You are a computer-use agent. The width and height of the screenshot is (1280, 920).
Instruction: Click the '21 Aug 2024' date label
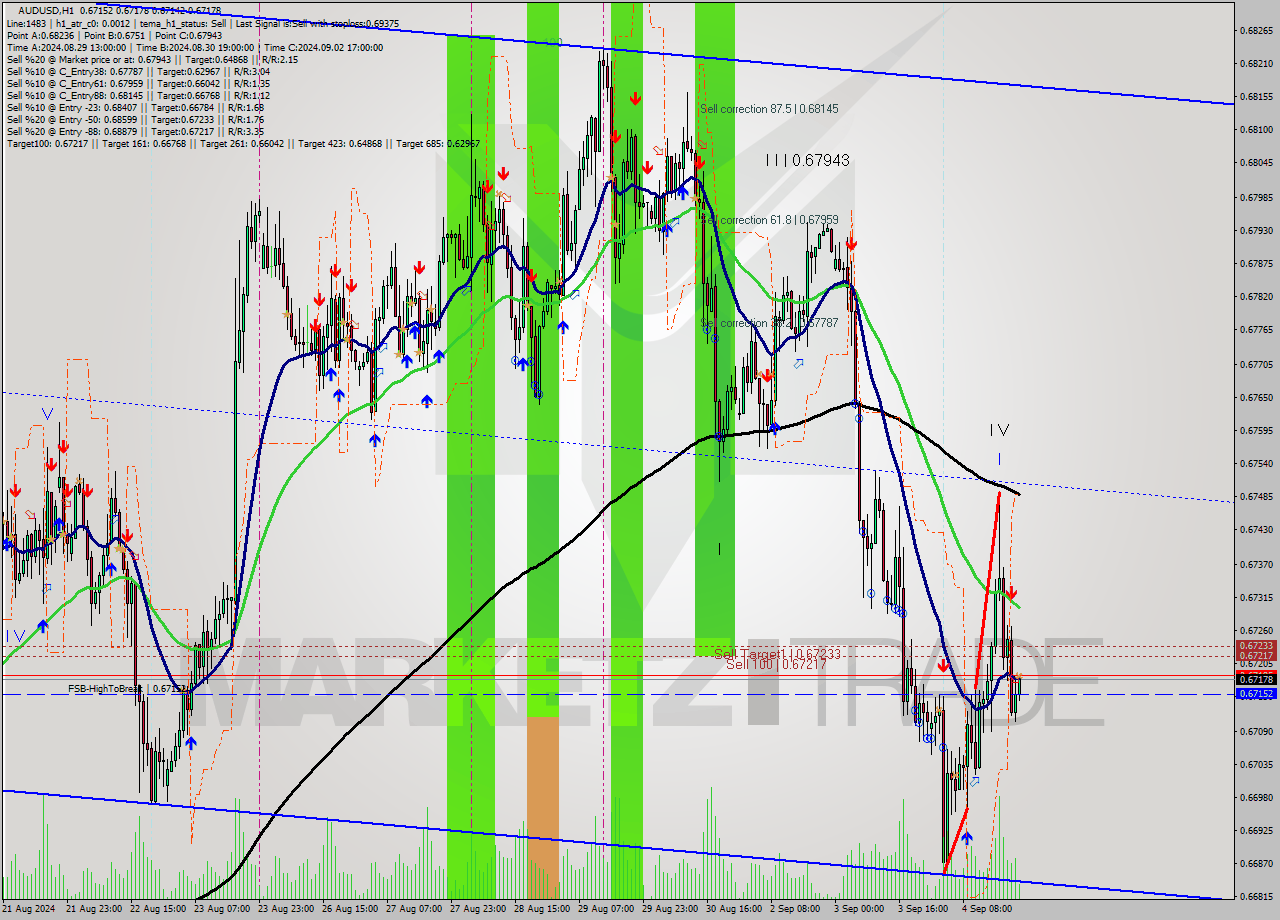click(29, 909)
